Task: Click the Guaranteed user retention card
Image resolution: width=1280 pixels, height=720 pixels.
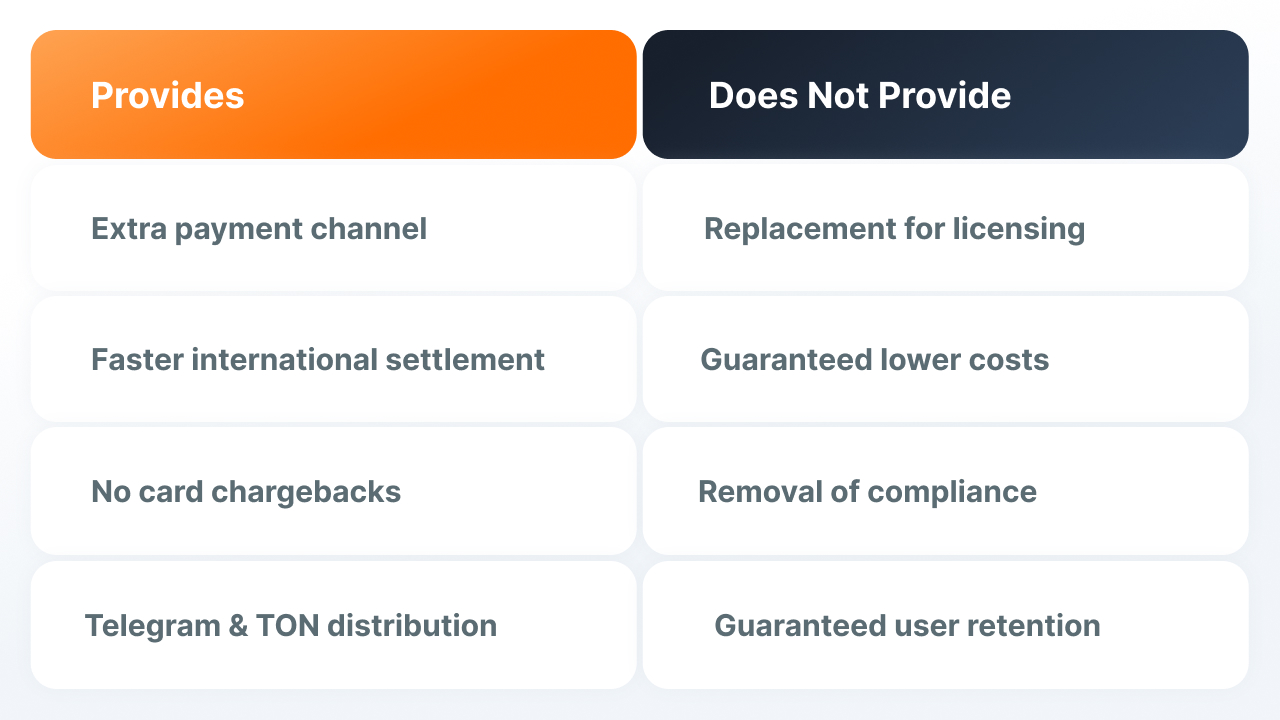Action: [946, 625]
